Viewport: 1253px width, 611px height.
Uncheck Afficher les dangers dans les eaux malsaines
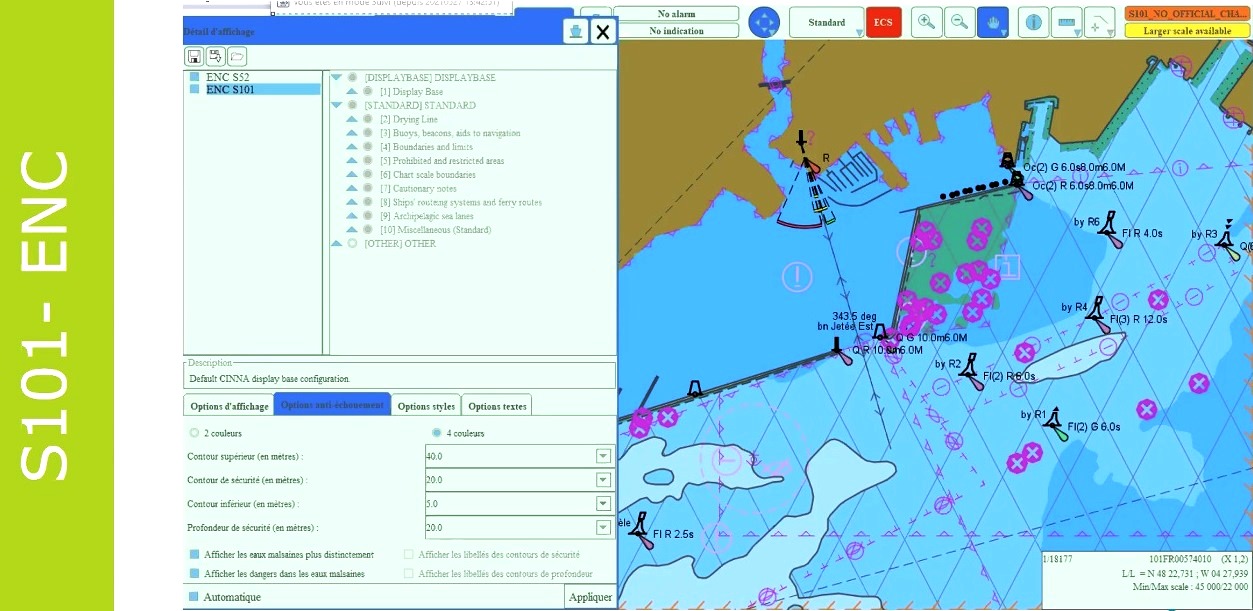point(194,573)
